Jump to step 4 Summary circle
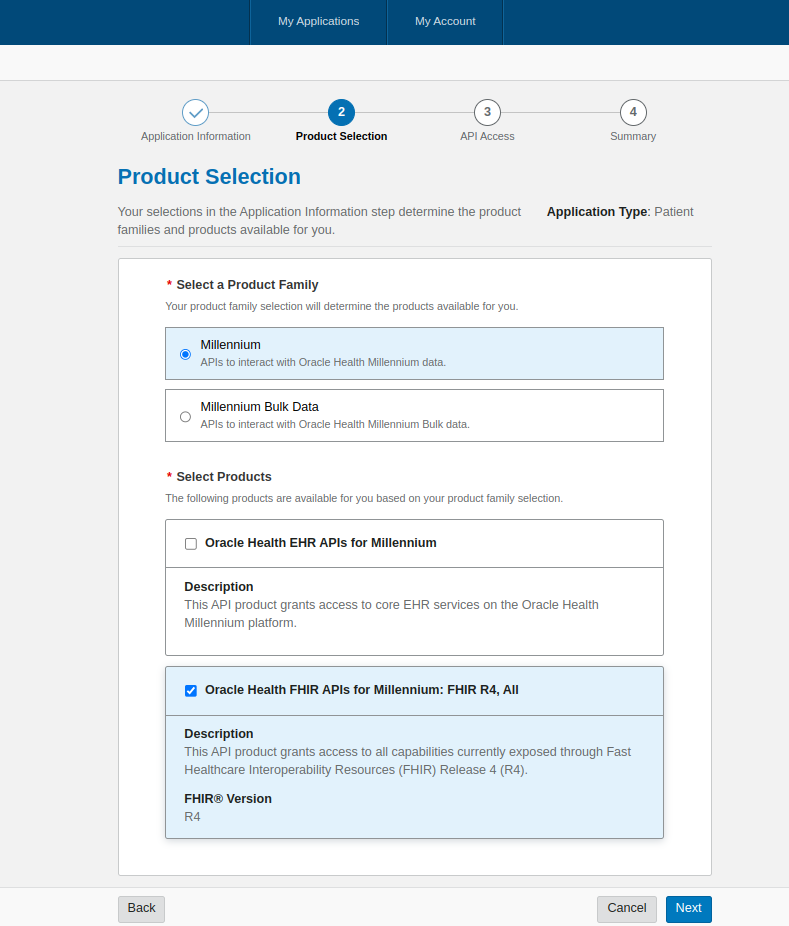Viewport: 789px width, 926px height. coord(633,112)
